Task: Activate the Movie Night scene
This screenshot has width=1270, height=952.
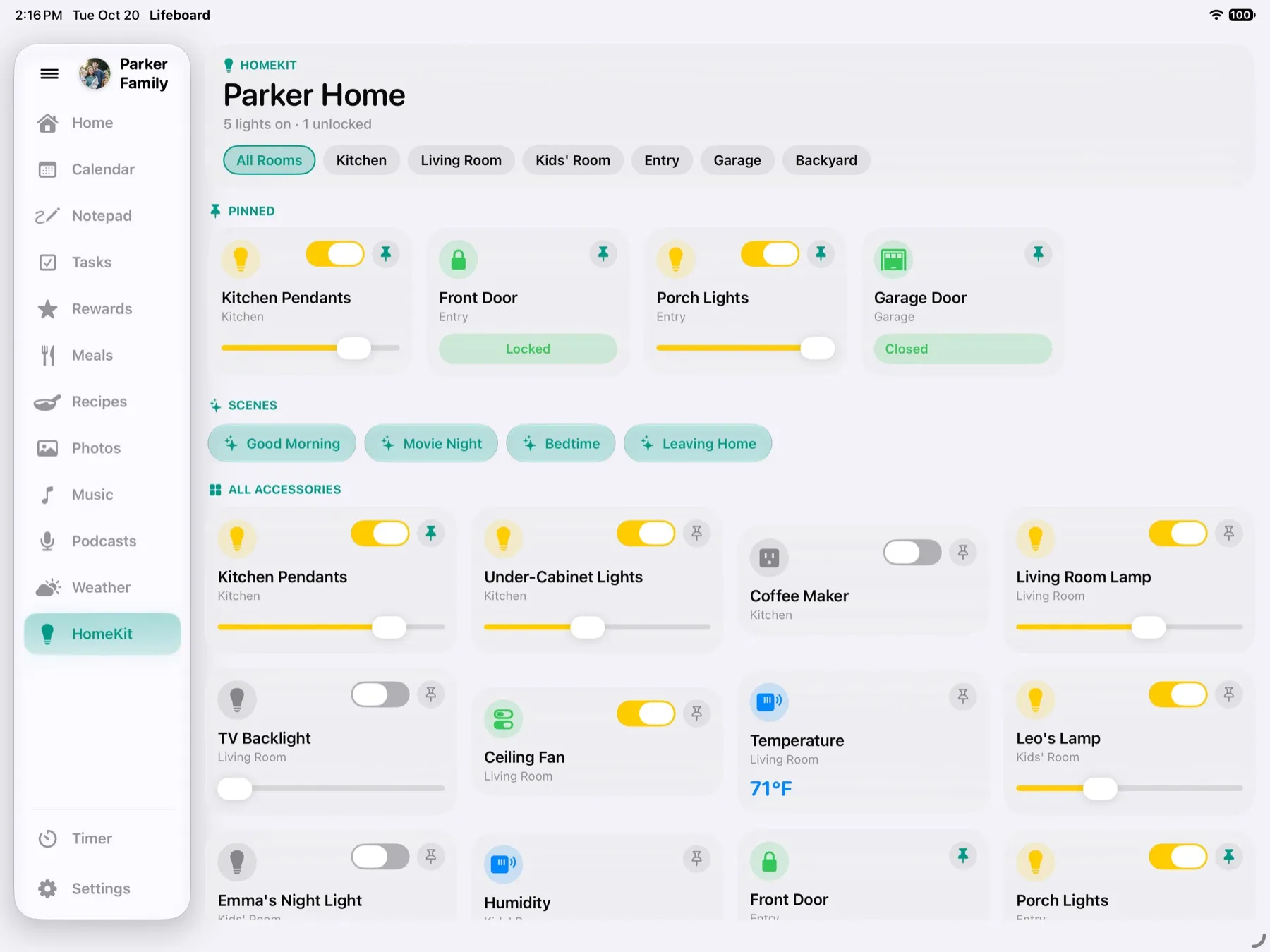Action: pos(431,443)
